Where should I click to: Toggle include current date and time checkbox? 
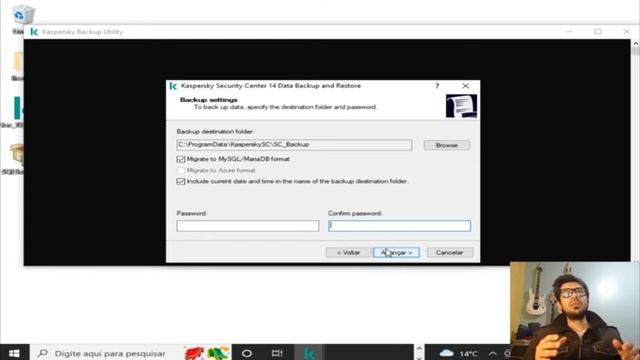tap(181, 181)
